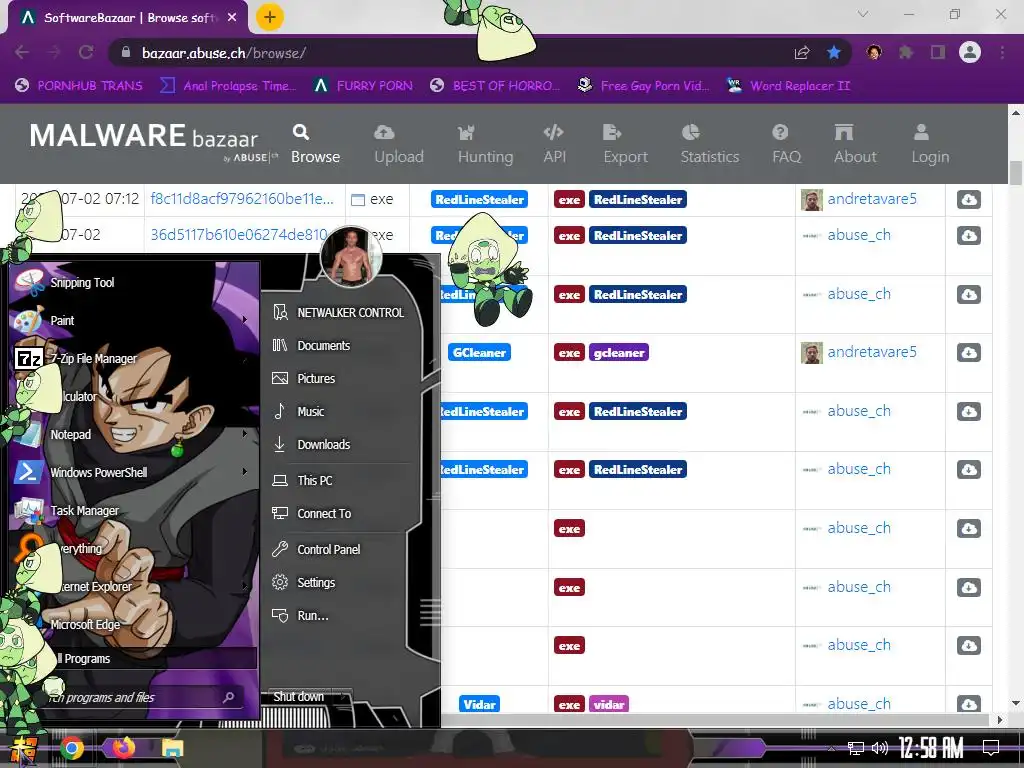The image size is (1024, 768).
Task: Toggle the Chrome side panel icon
Action: click(938, 52)
